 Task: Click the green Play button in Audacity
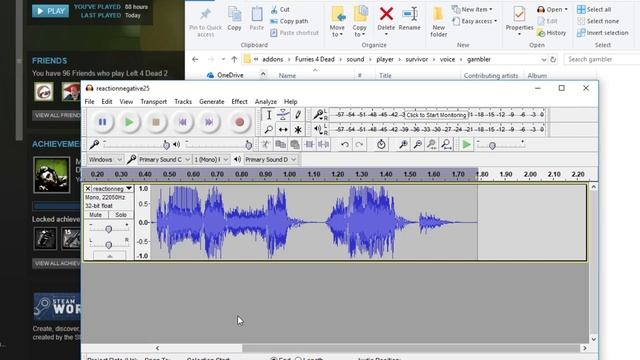129,122
